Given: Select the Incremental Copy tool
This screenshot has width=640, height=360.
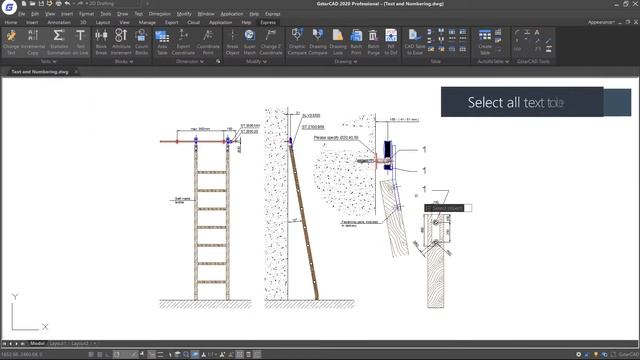Looking at the screenshot, I should pyautogui.click(x=33, y=42).
